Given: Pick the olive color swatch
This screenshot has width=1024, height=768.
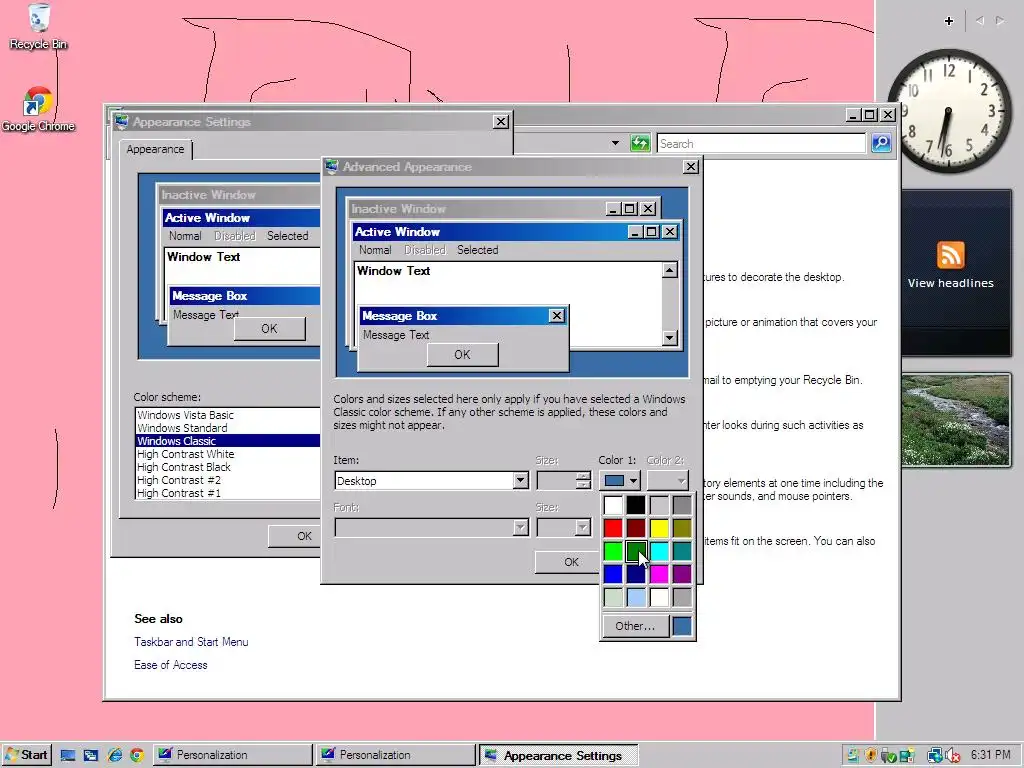Looking at the screenshot, I should (682, 528).
